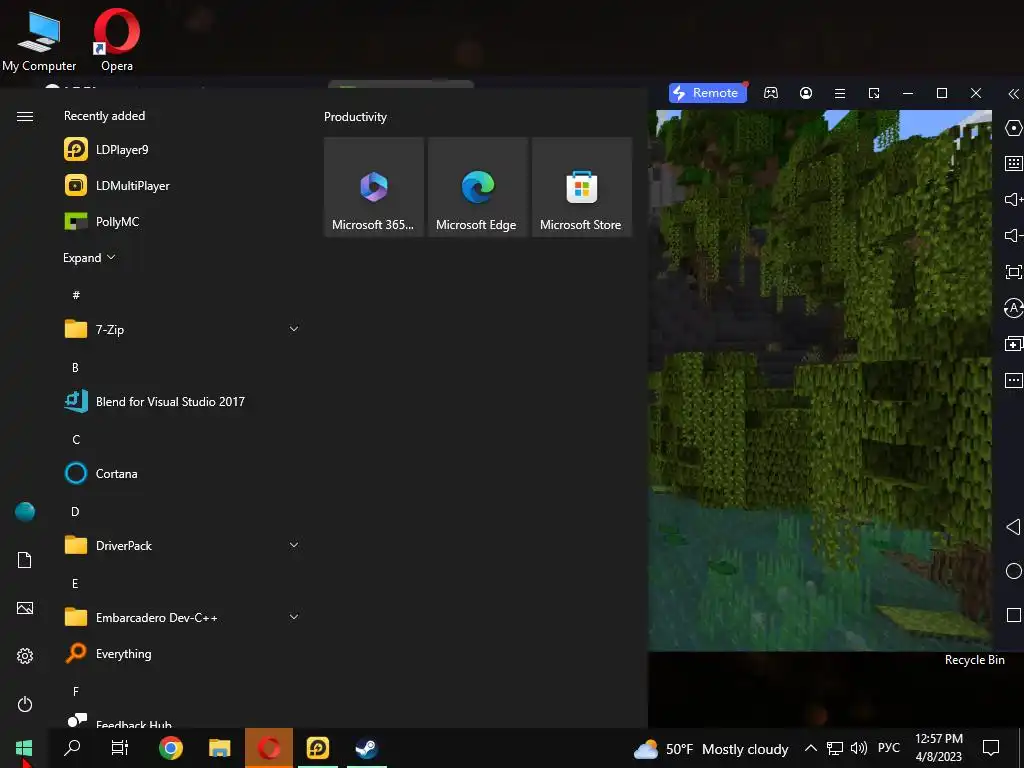Open LDPlayer keyboard mapping icon
The image size is (1024, 768).
coord(1013,163)
